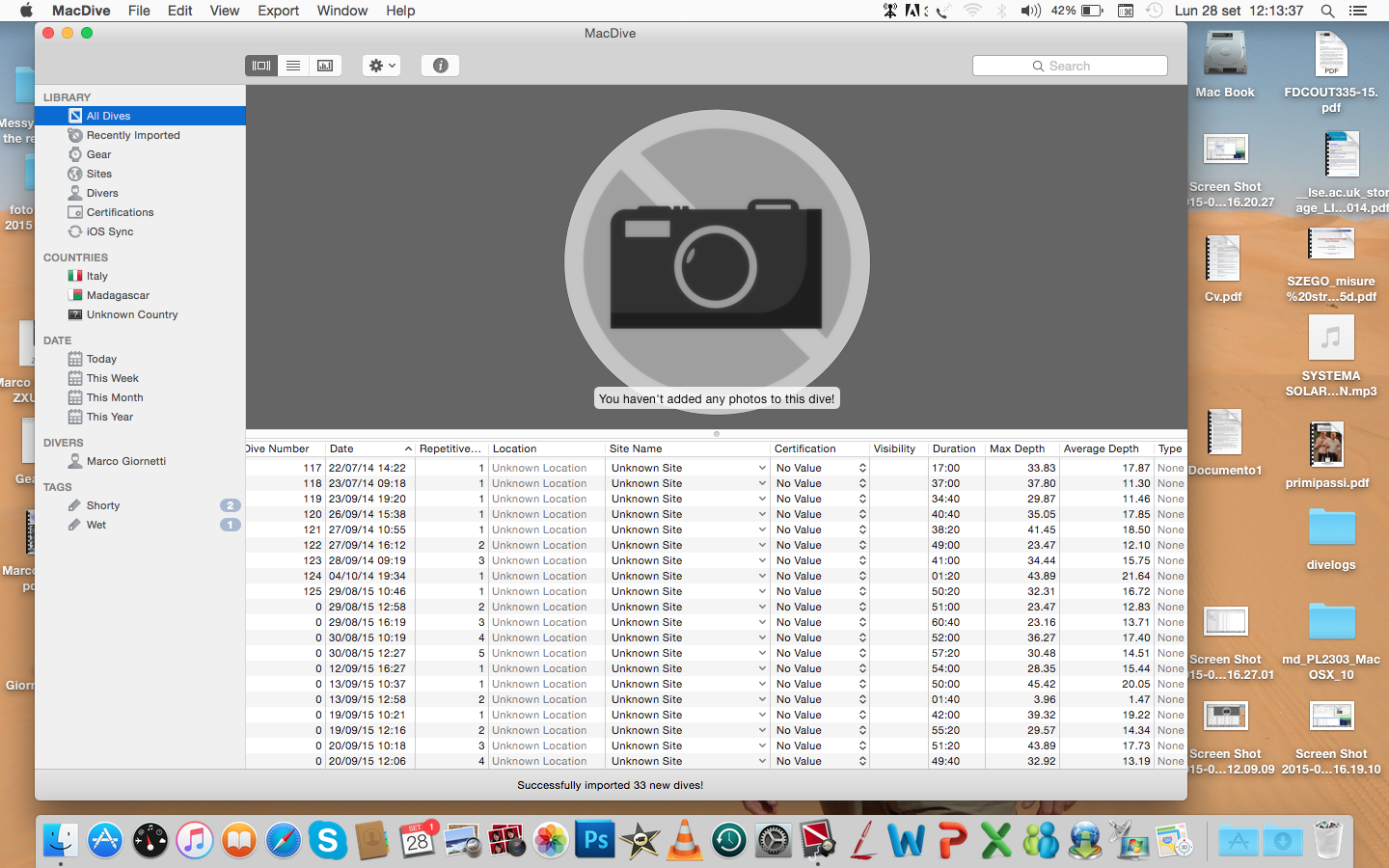This screenshot has height=868, width=1389.
Task: Switch to the chart view mode icon
Action: coord(325,66)
